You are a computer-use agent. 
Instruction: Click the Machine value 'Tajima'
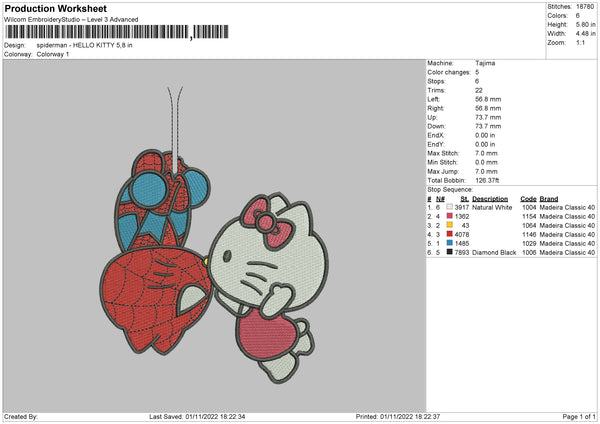coord(485,63)
